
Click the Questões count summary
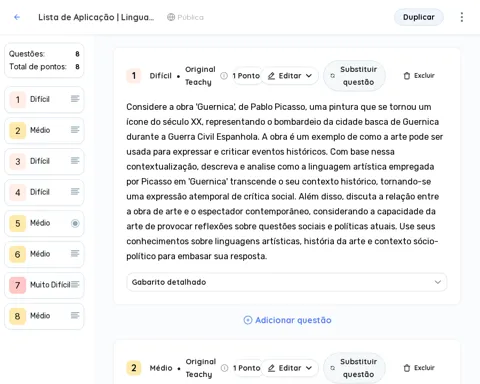[x=44, y=54]
